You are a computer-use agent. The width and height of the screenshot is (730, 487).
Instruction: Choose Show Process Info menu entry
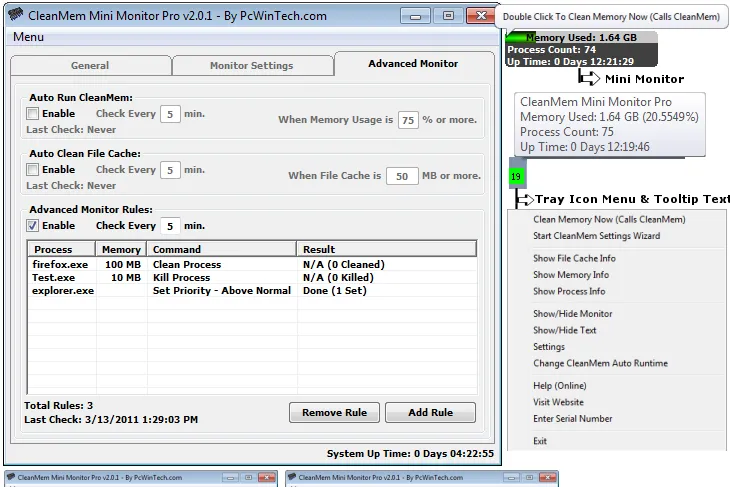[569, 291]
